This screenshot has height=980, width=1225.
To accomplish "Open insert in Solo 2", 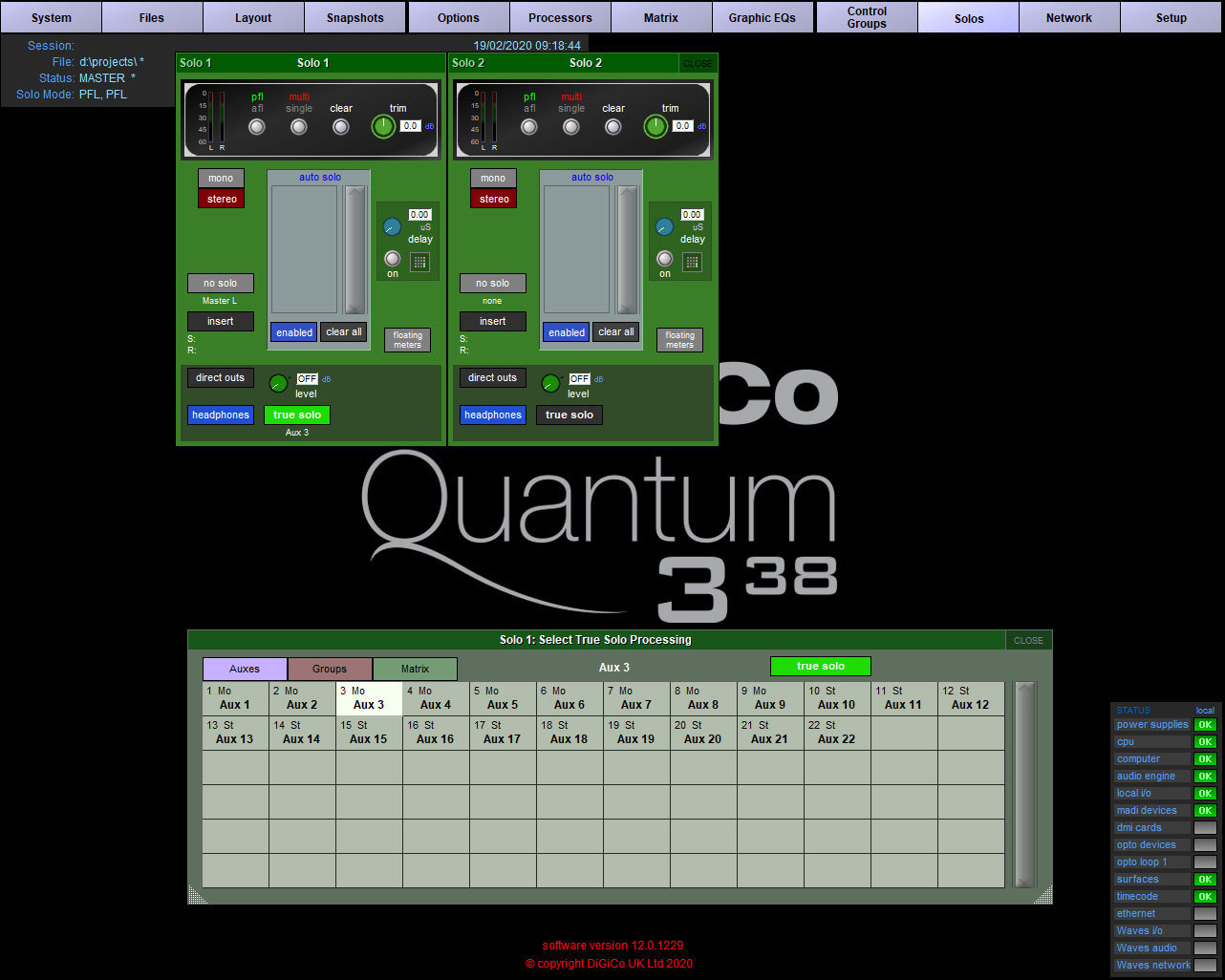I will pyautogui.click(x=493, y=322).
